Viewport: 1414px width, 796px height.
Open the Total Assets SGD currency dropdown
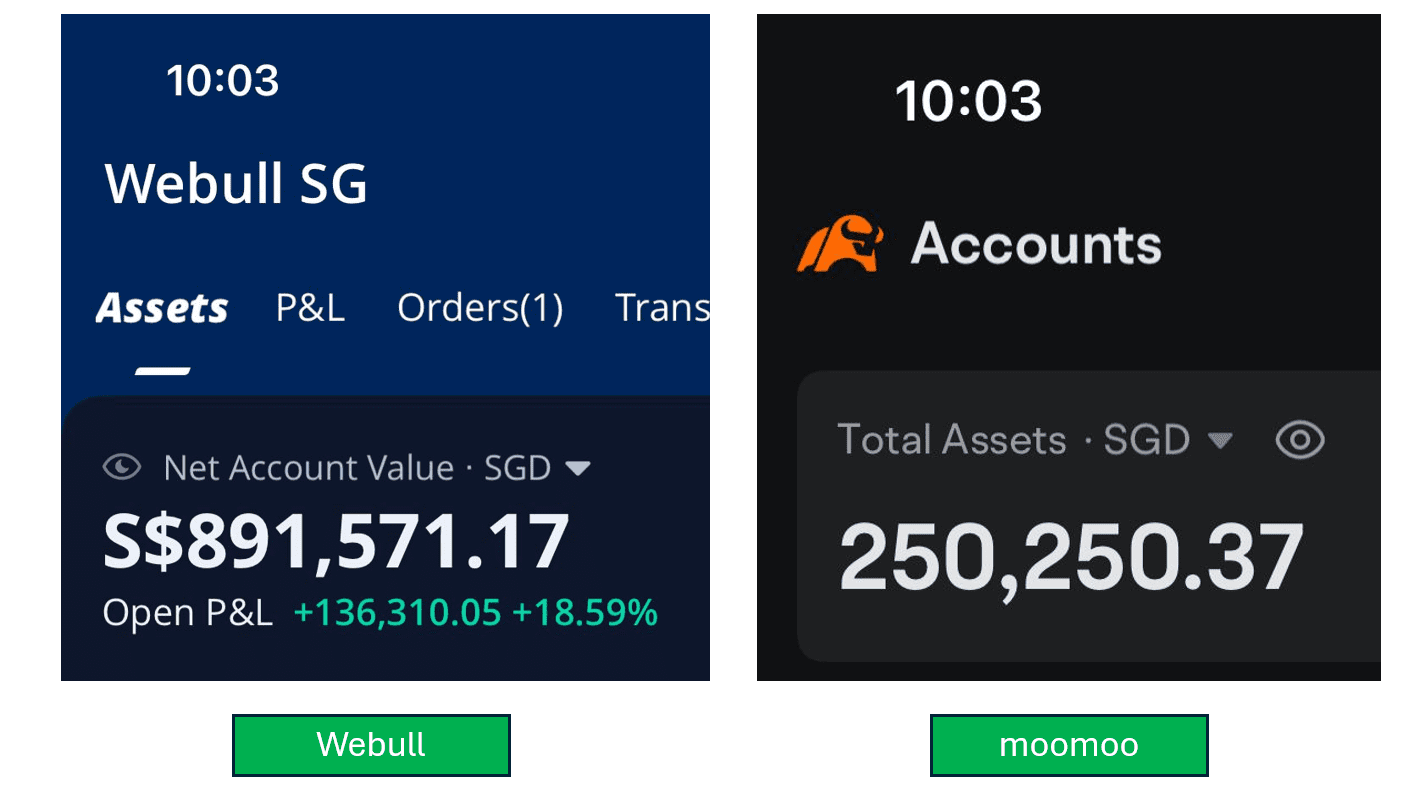[x=1219, y=440]
